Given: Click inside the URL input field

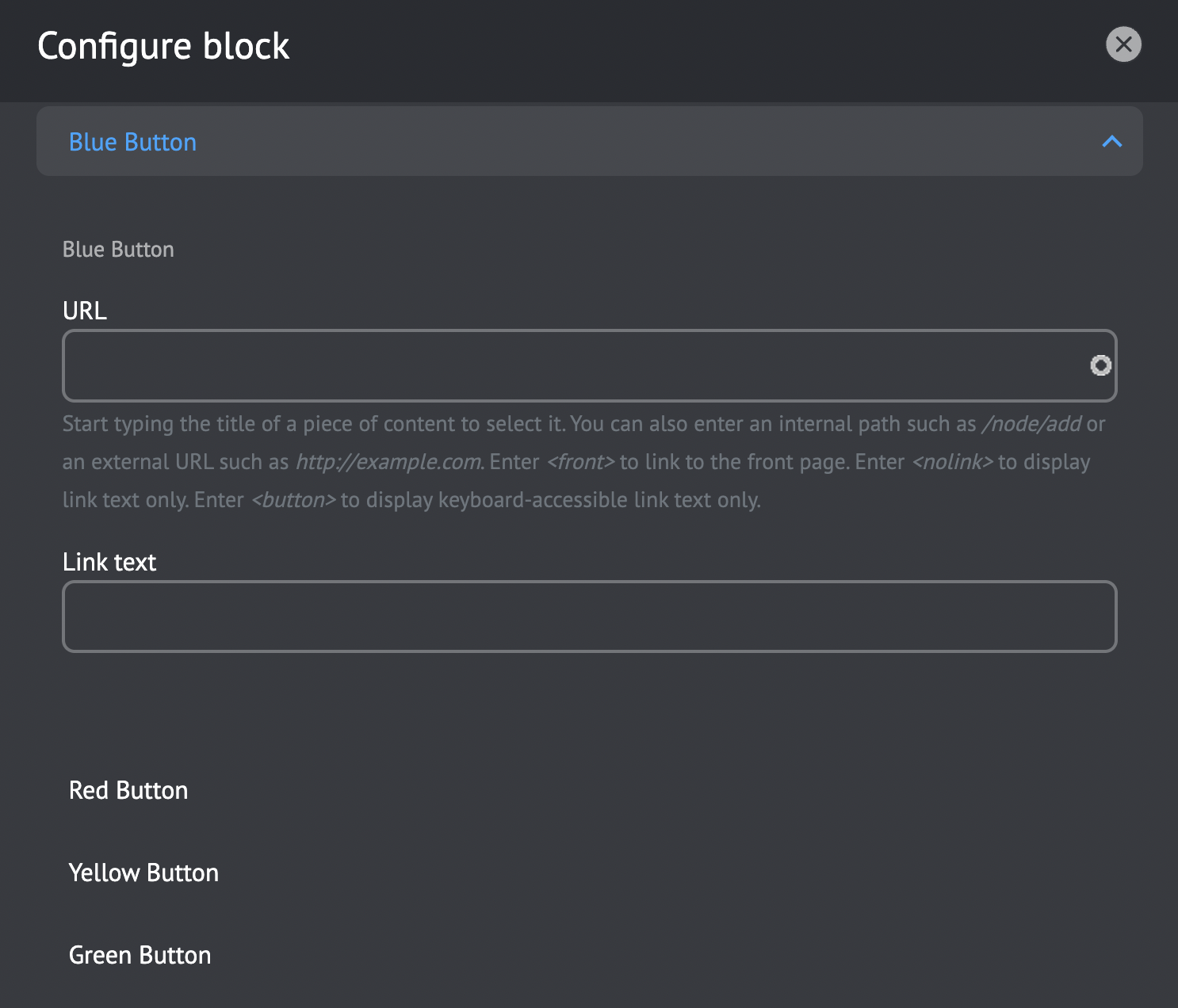Looking at the screenshot, I should pos(555,365).
